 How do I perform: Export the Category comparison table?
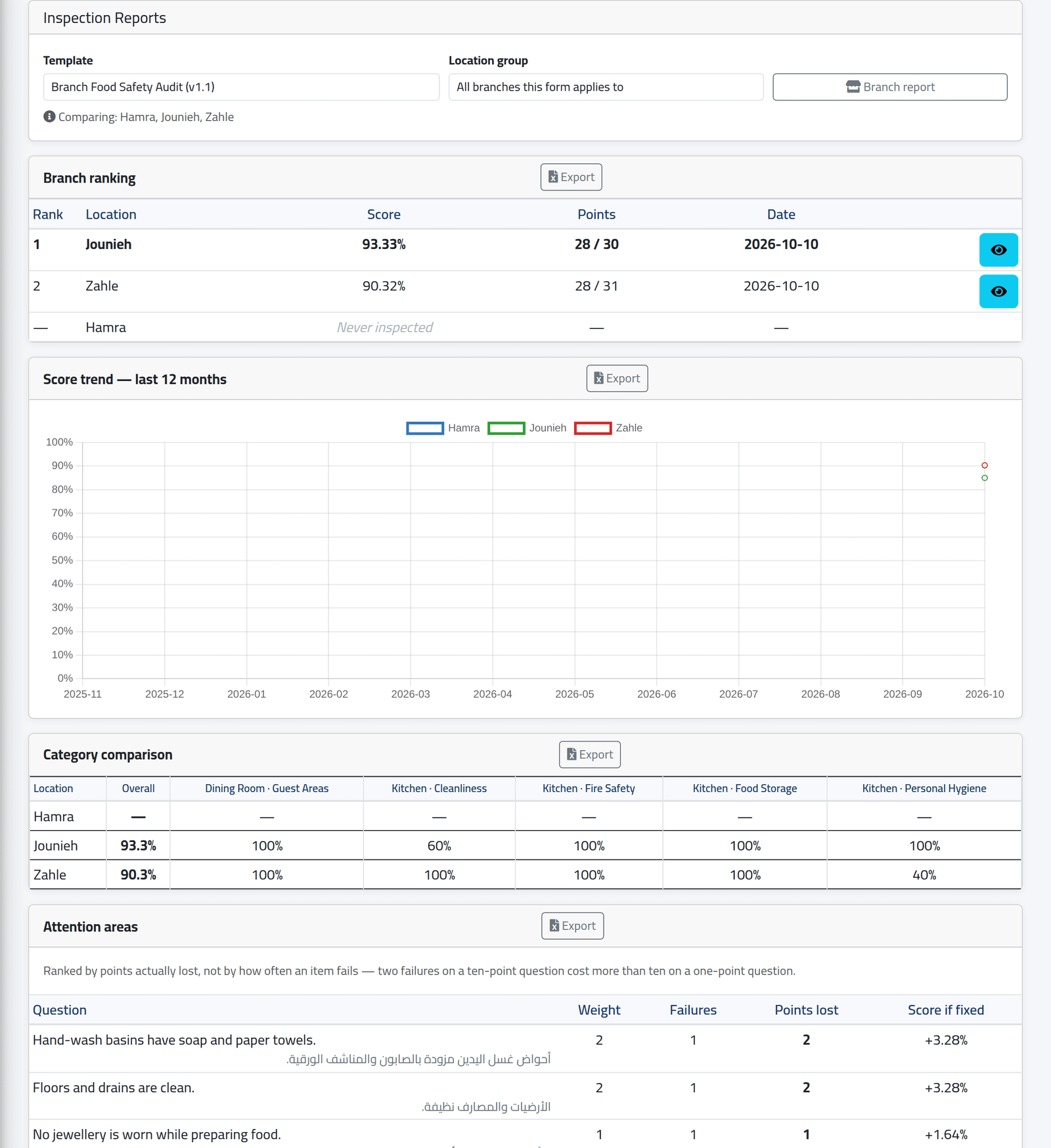(590, 755)
